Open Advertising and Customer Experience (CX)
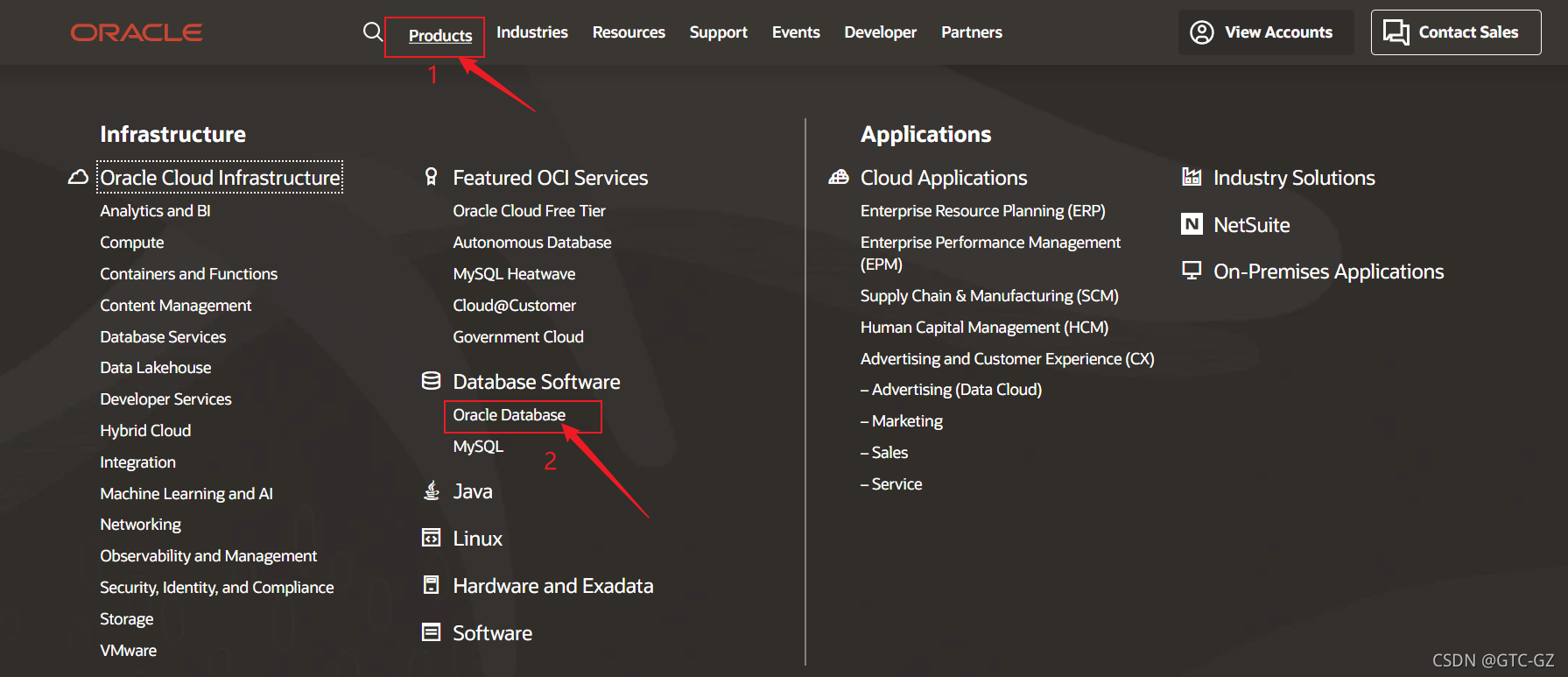 click(1008, 359)
